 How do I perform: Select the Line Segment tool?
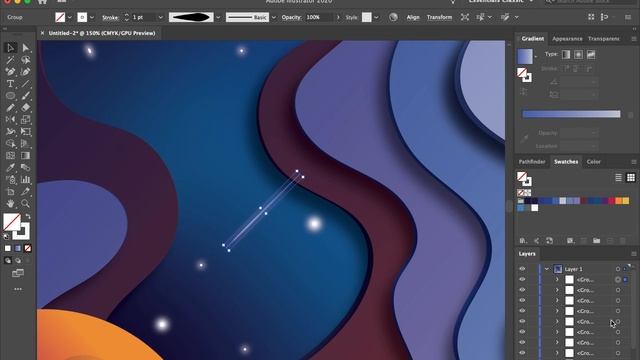(25, 84)
